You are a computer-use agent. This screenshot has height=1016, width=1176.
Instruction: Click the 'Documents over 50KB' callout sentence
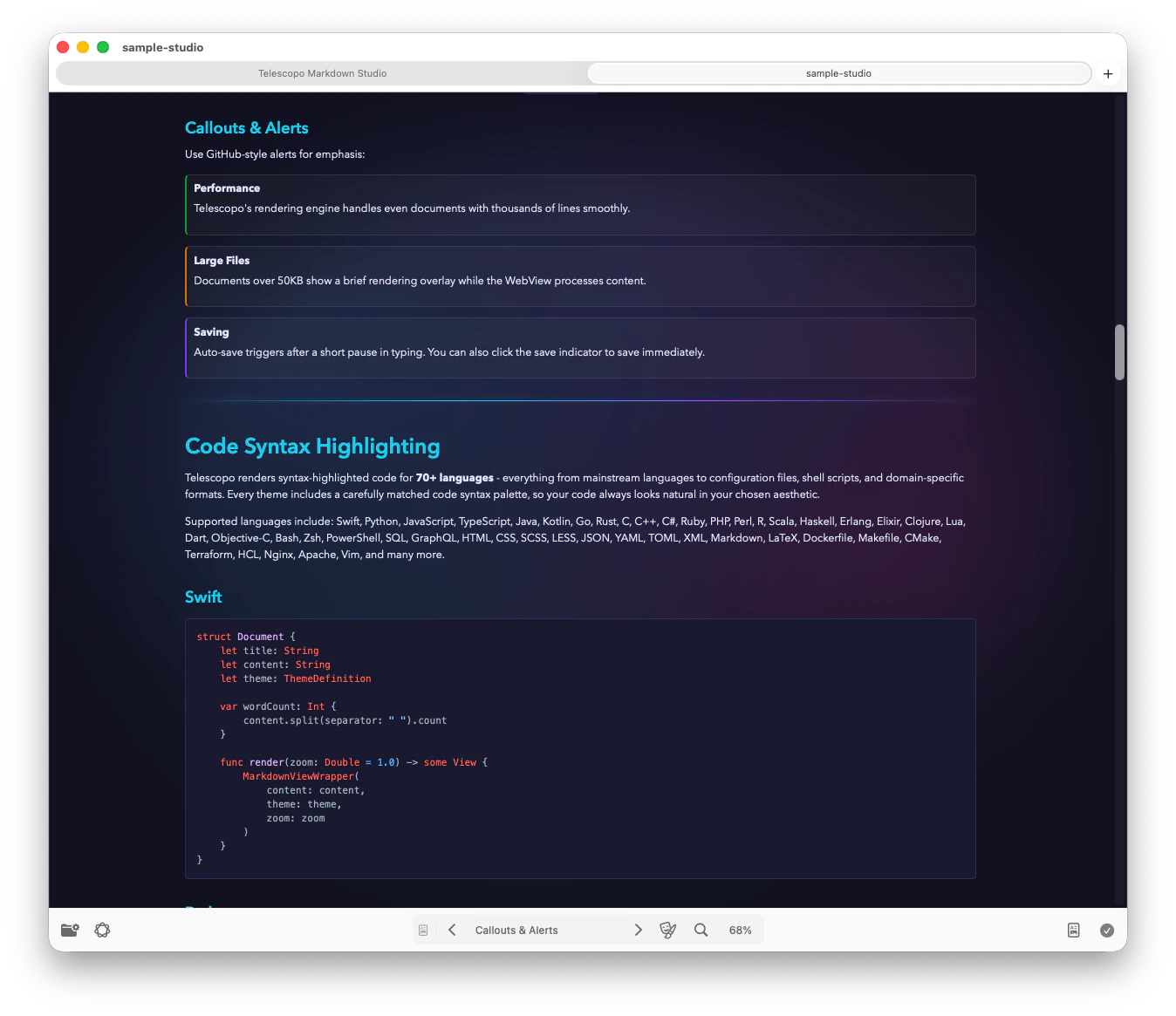tap(420, 281)
